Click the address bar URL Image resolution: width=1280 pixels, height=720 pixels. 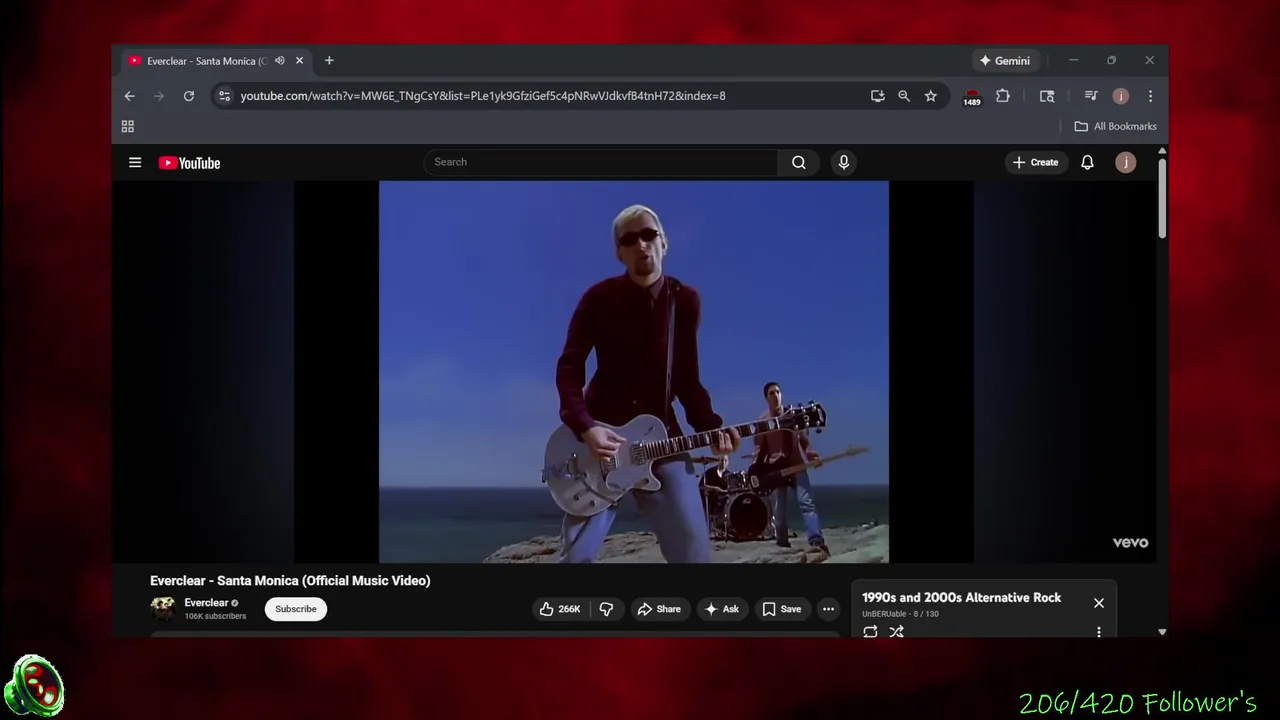click(483, 96)
